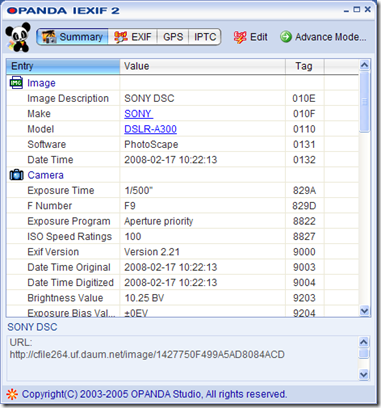Click the OPANDA Studio copyright text
381x408 pixels.
coord(154,394)
